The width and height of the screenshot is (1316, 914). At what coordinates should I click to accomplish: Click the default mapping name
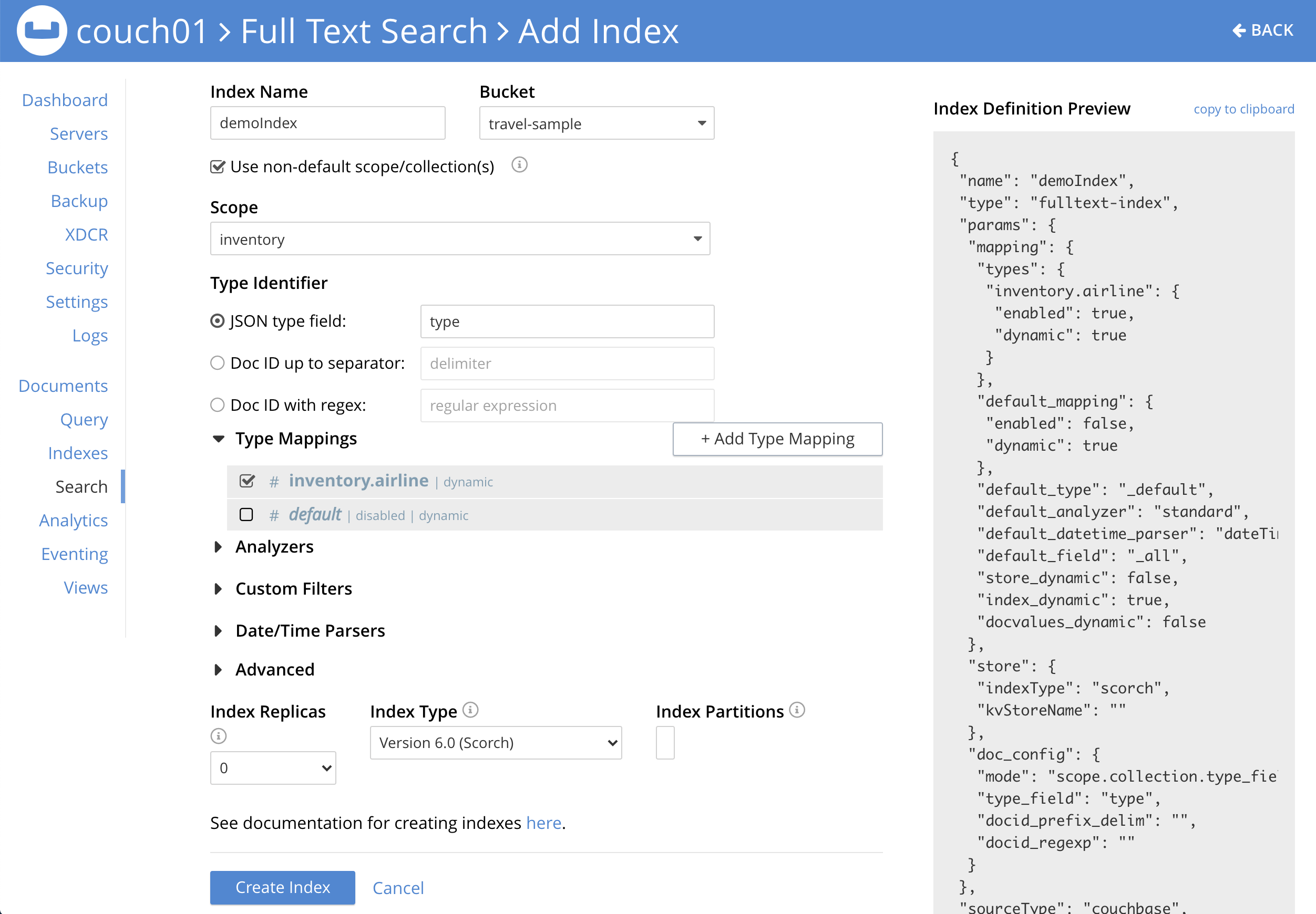click(315, 514)
